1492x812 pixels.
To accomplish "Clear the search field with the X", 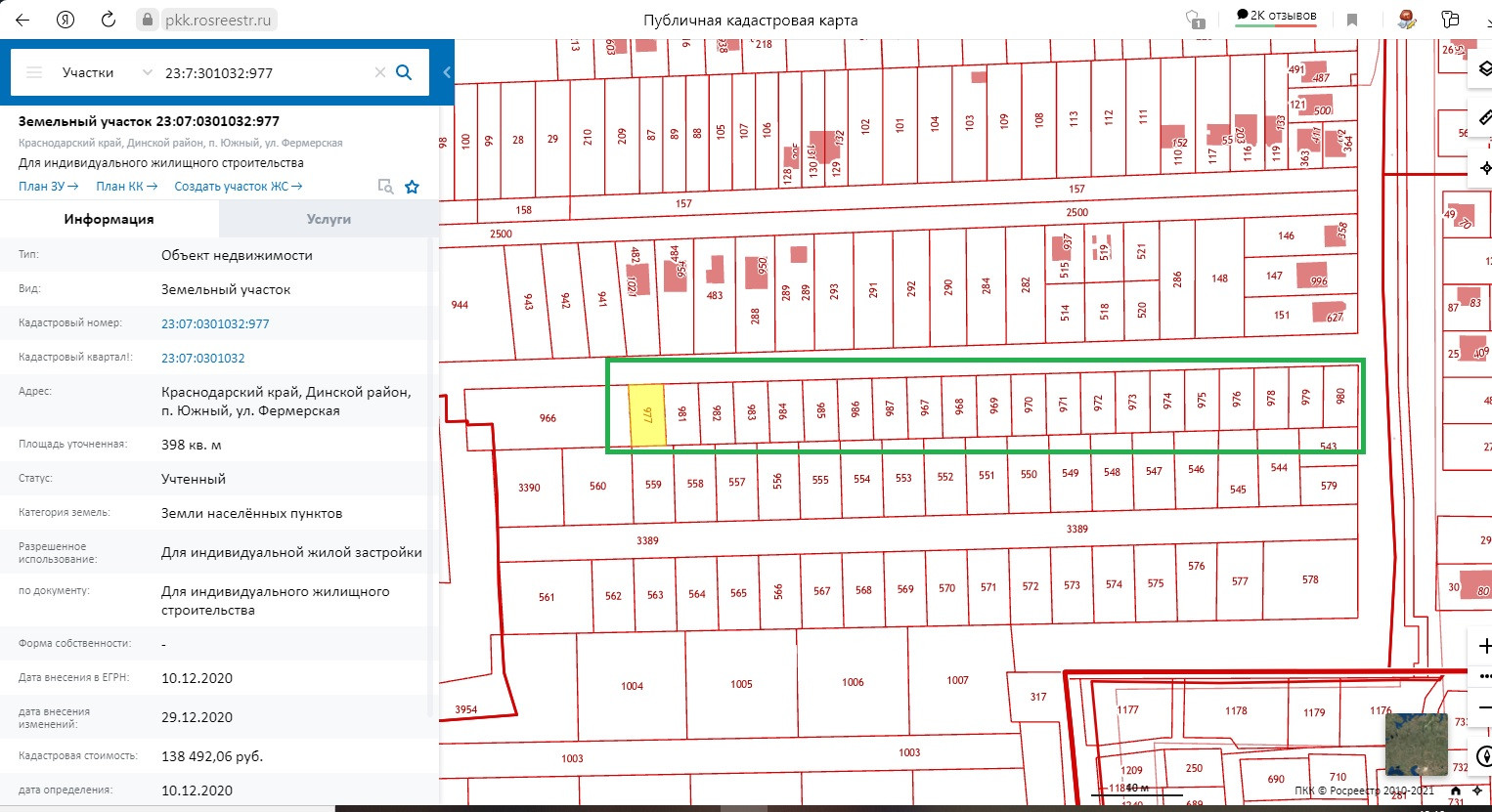I will [380, 72].
